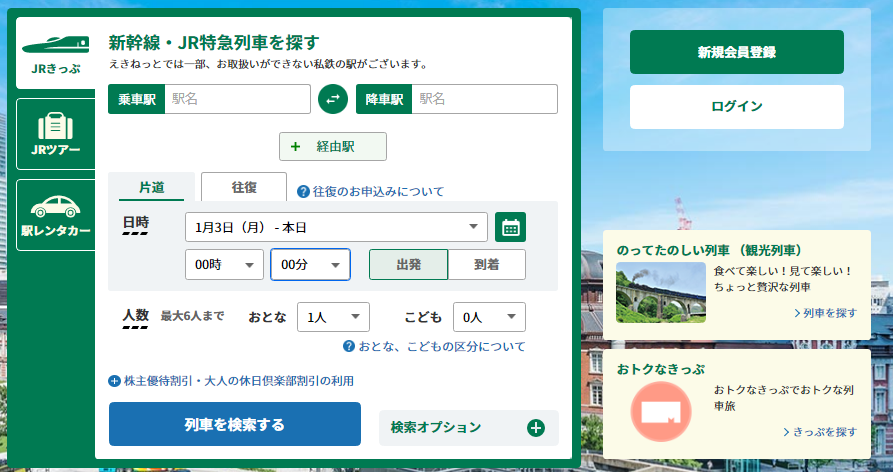The height and width of the screenshot is (472, 893).
Task: Add a 経由駅 via station
Action: click(x=333, y=146)
